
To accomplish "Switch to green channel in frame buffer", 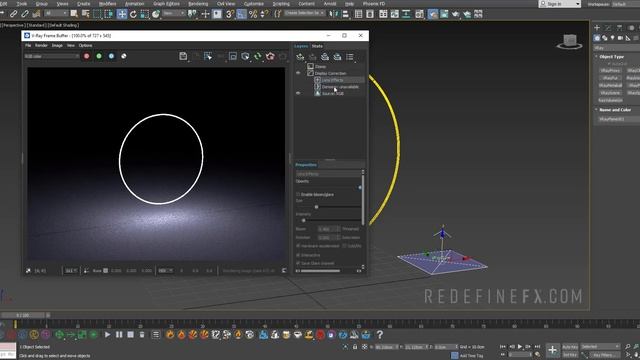I will point(99,56).
